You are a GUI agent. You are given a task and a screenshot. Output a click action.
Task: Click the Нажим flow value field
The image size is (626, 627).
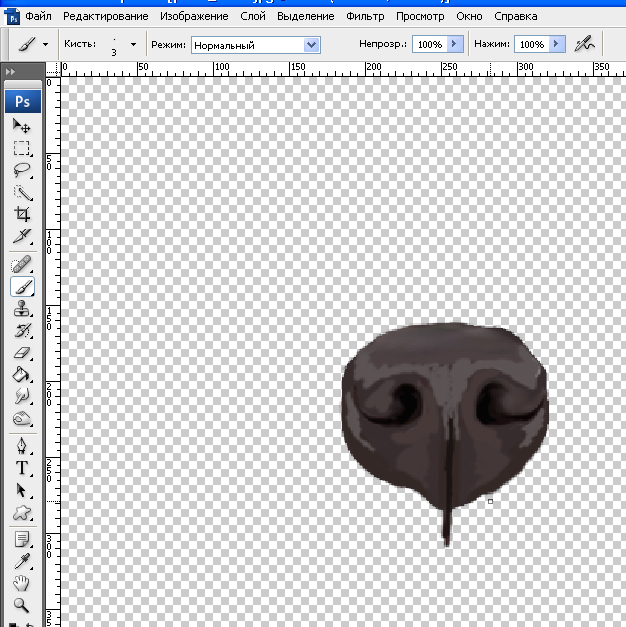531,45
